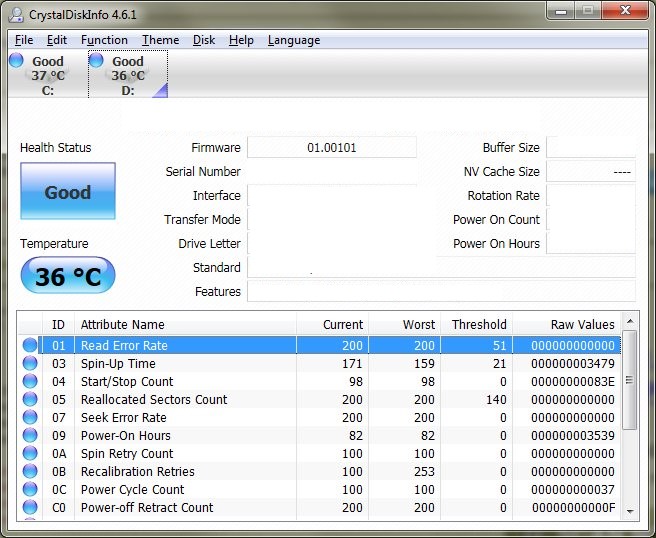Click the blue status orb for Read Error Rate

(30, 345)
